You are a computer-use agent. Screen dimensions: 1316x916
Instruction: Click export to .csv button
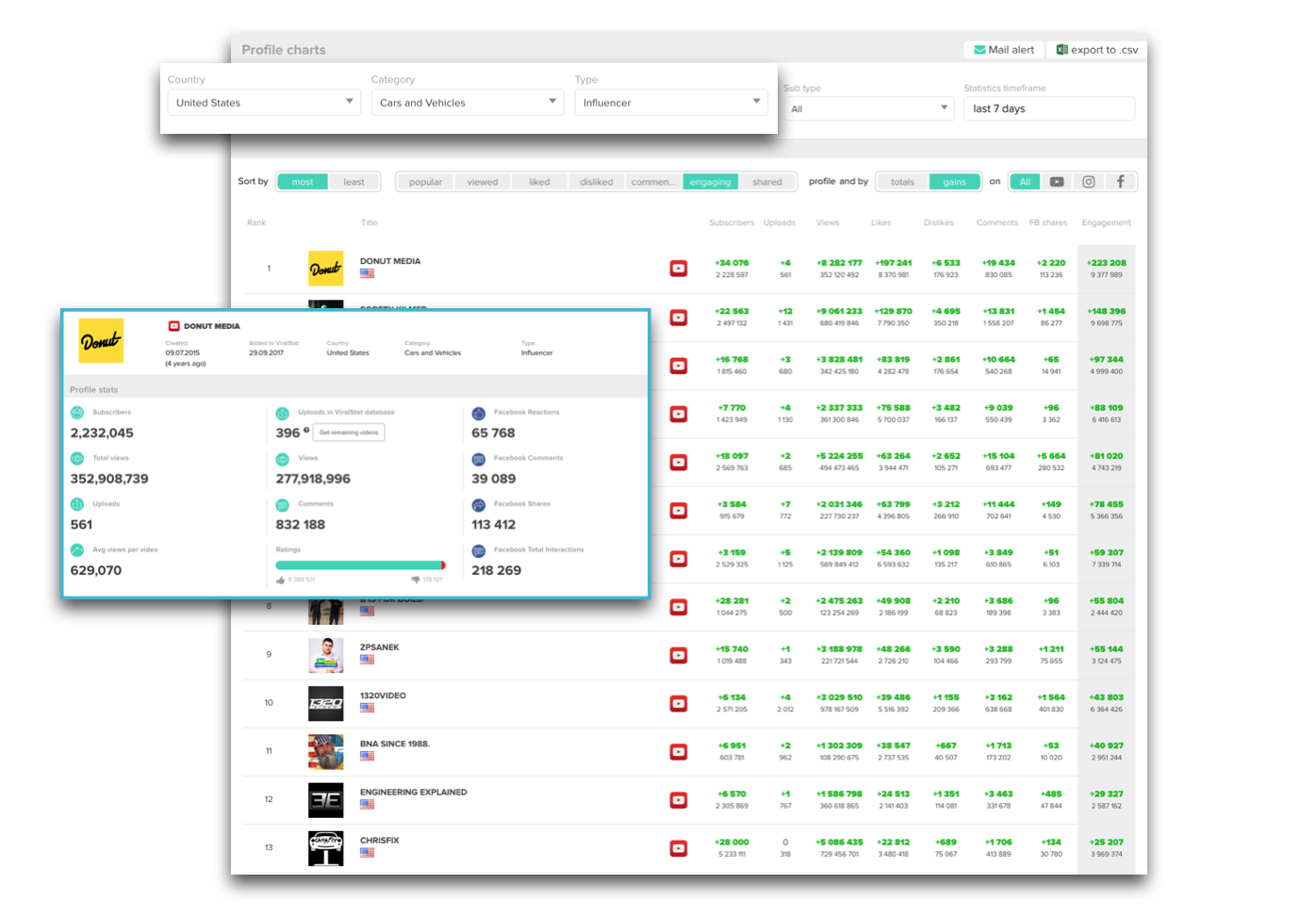tap(1097, 50)
